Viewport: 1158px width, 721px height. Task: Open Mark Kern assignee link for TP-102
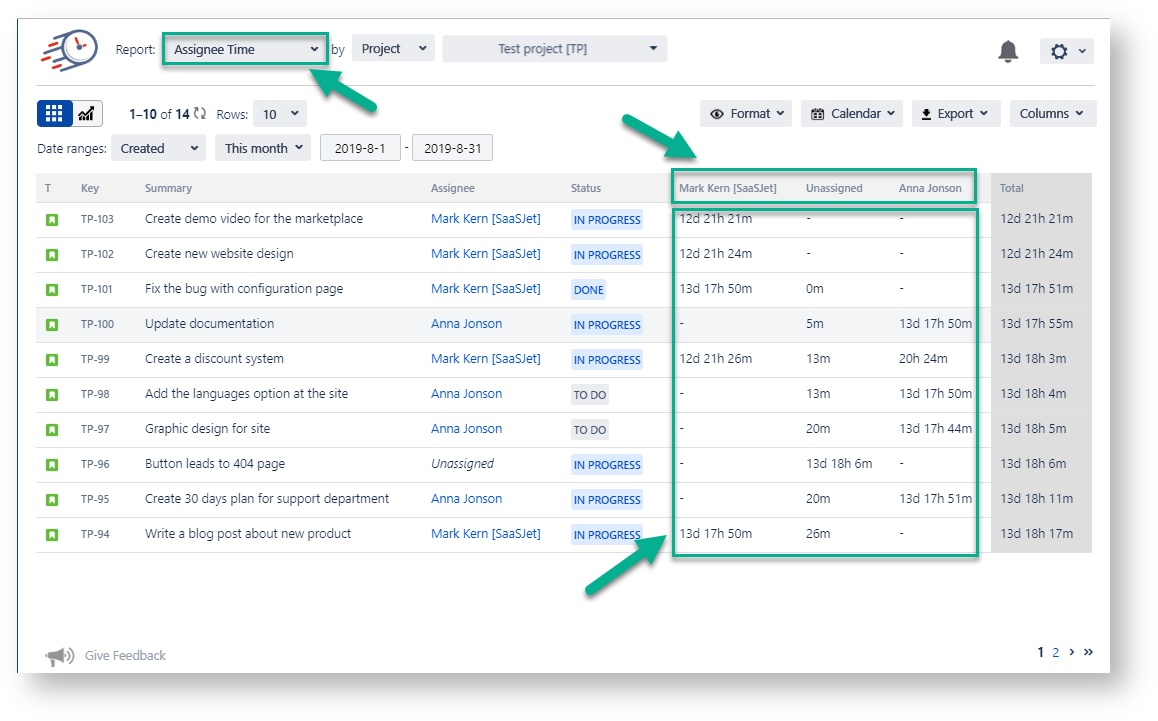tap(485, 253)
